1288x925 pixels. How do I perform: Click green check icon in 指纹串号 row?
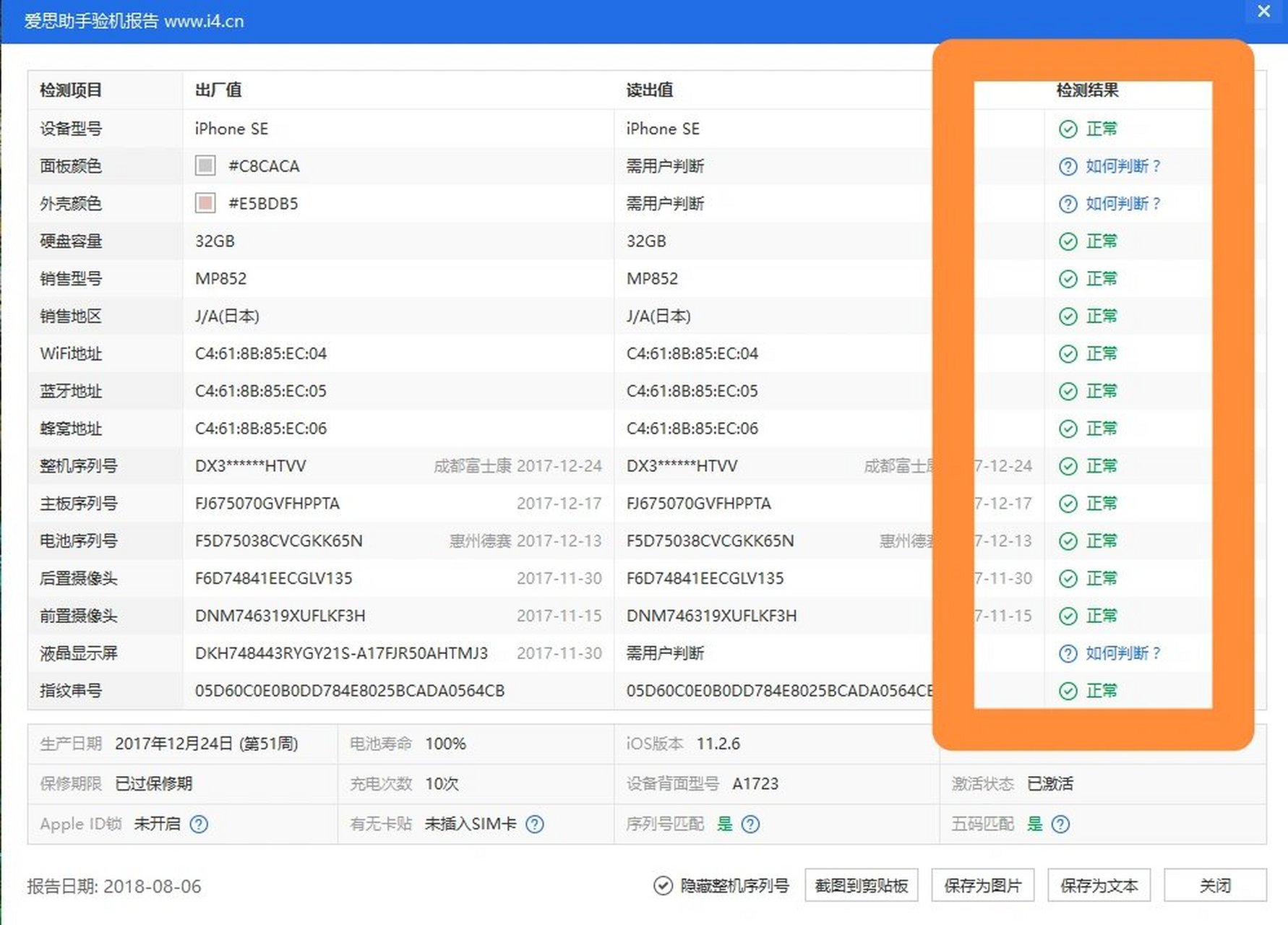(1068, 692)
